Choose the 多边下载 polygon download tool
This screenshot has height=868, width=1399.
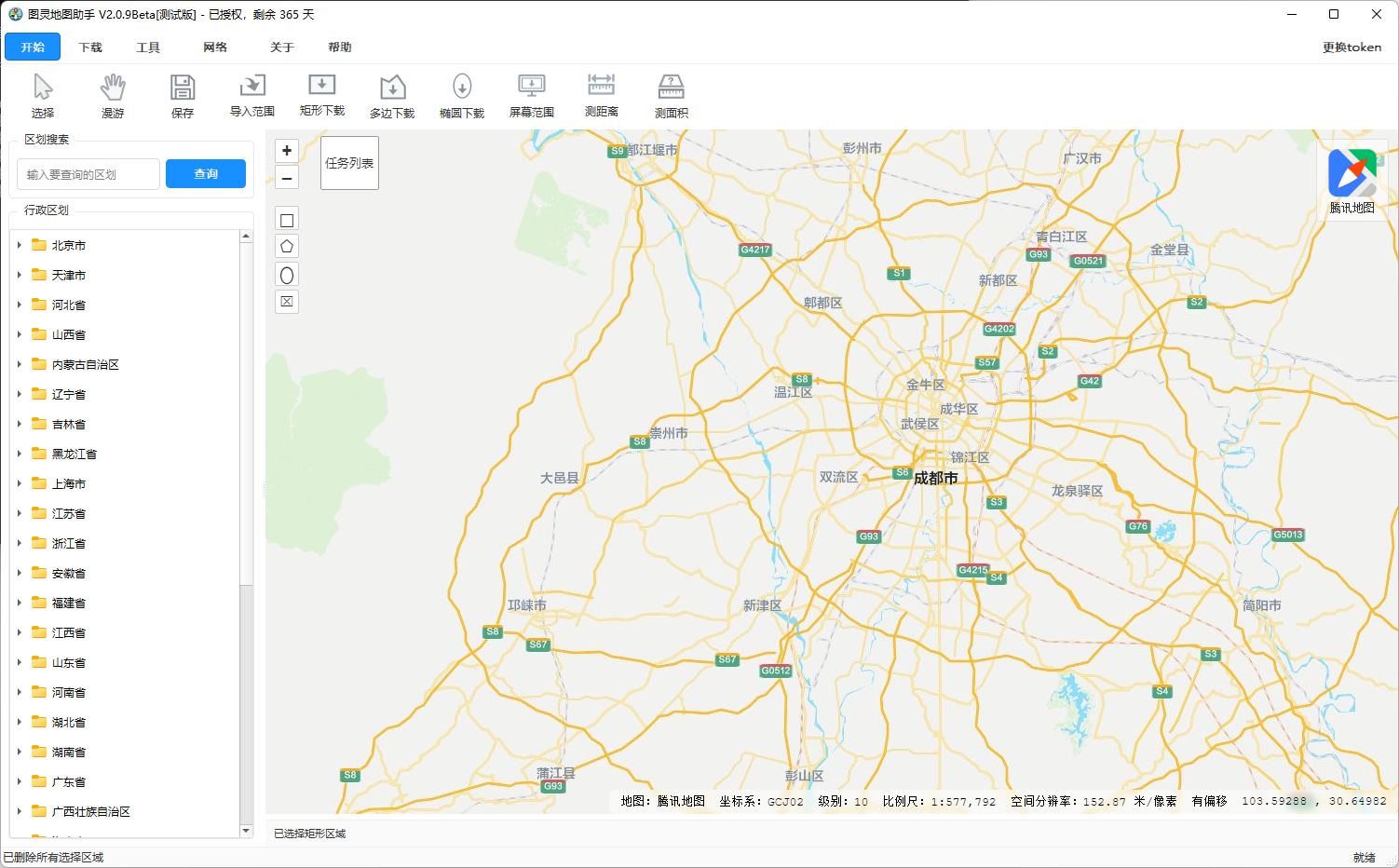(x=392, y=95)
